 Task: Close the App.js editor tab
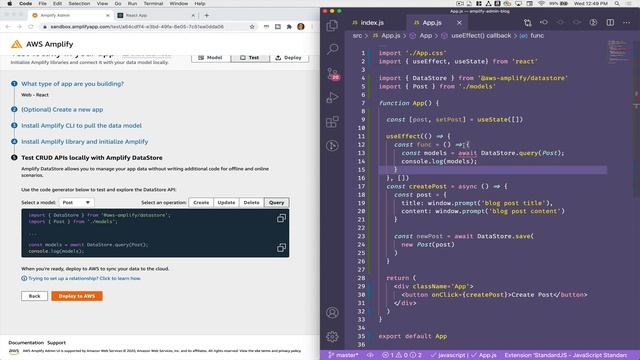[x=459, y=23]
